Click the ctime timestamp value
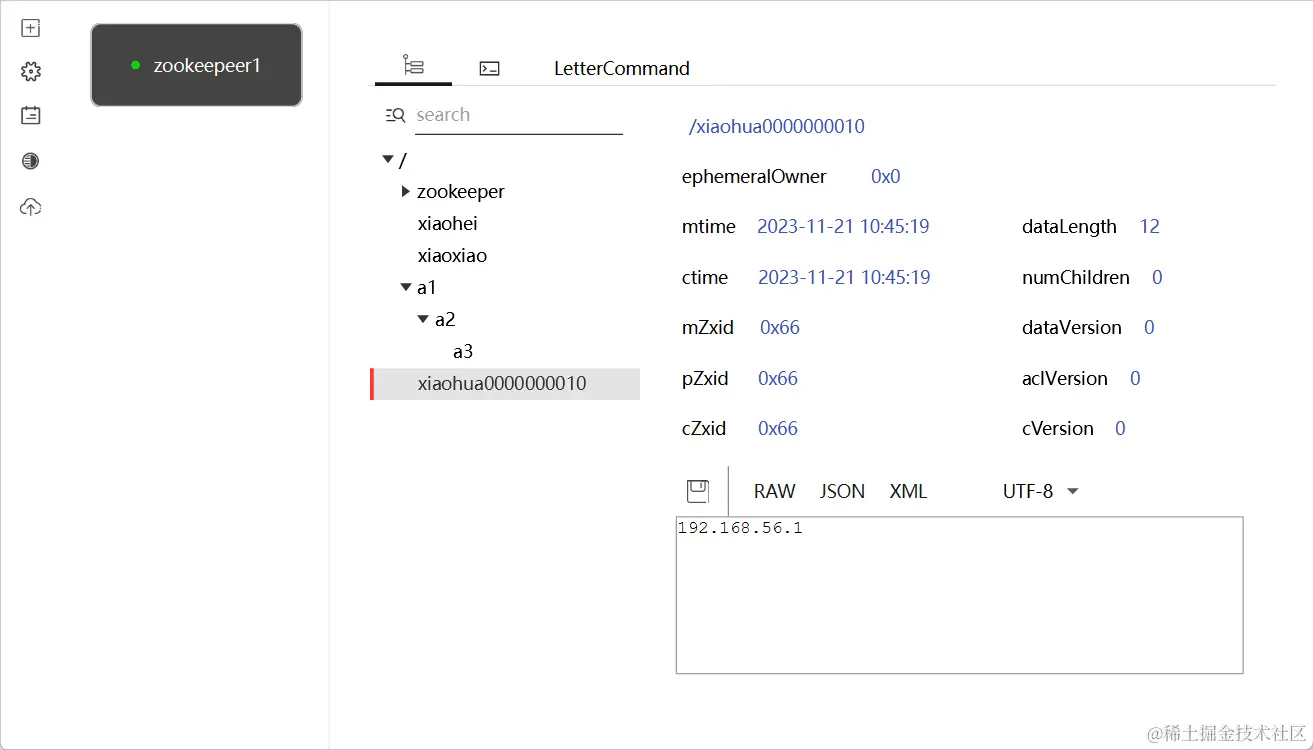 (x=844, y=278)
